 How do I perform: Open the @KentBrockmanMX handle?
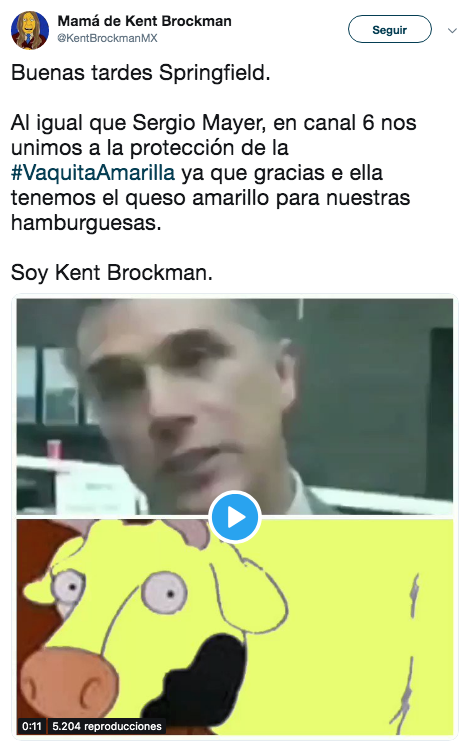[107, 38]
